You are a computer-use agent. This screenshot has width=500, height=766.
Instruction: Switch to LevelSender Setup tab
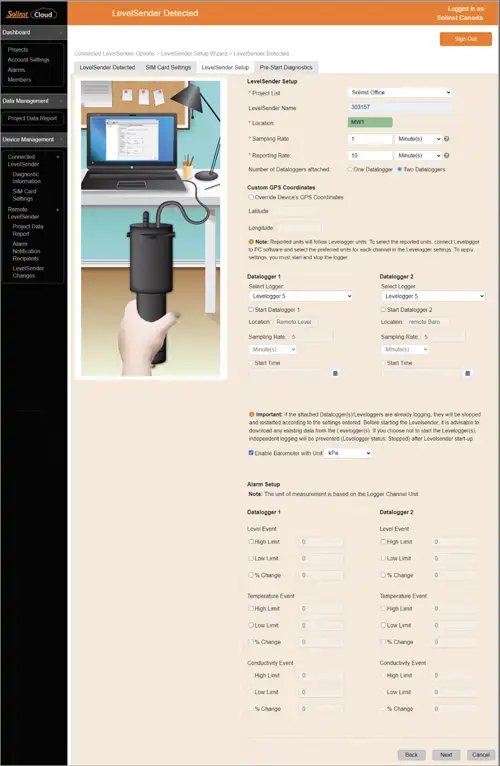tap(225, 67)
